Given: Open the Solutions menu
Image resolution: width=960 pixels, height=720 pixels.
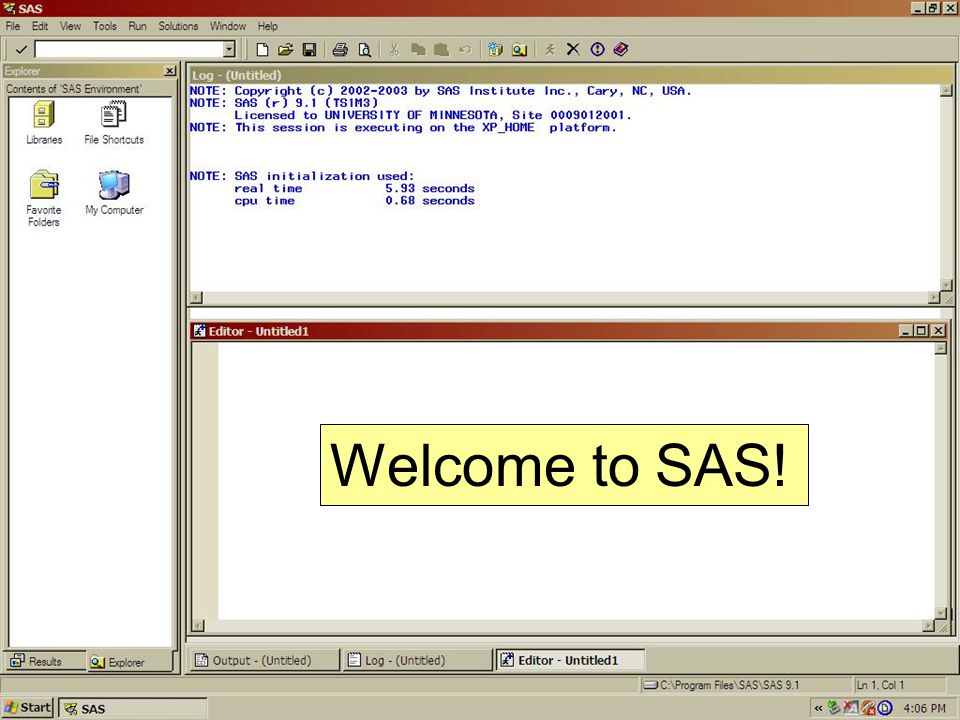Looking at the screenshot, I should [178, 26].
